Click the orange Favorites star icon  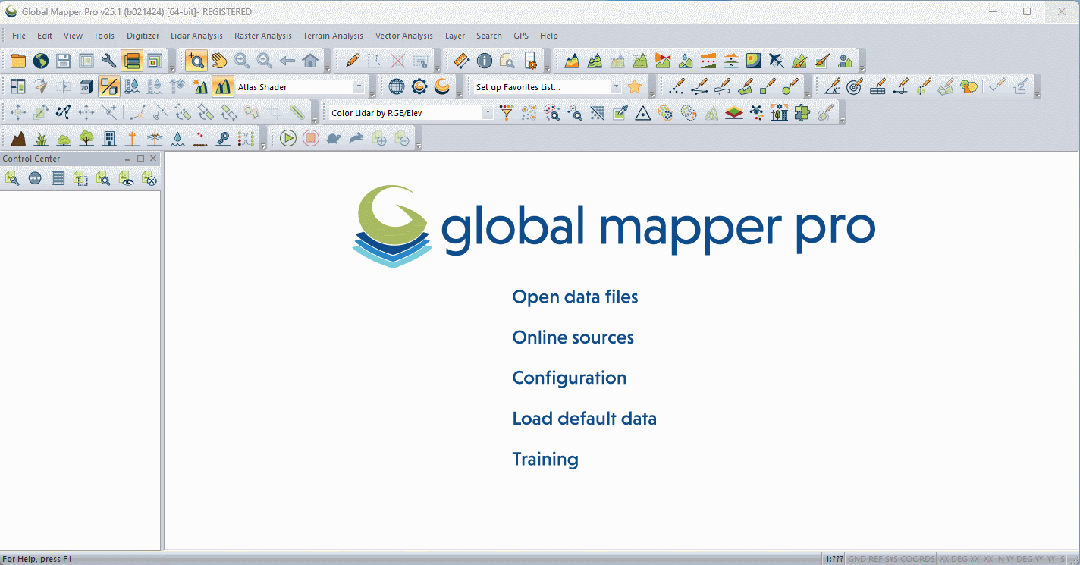point(634,87)
